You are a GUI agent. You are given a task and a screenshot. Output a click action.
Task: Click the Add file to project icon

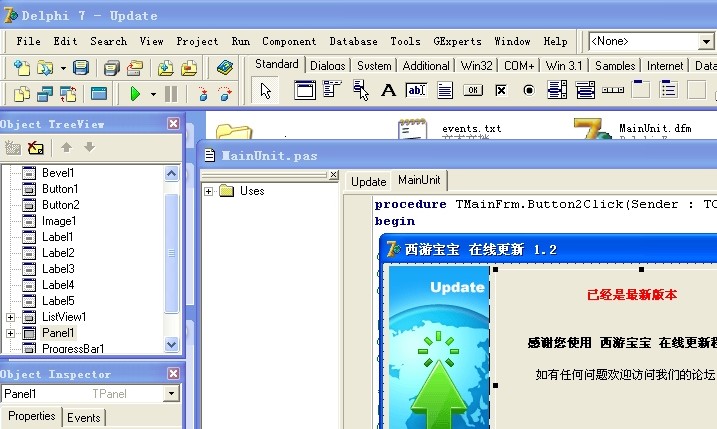pos(166,68)
